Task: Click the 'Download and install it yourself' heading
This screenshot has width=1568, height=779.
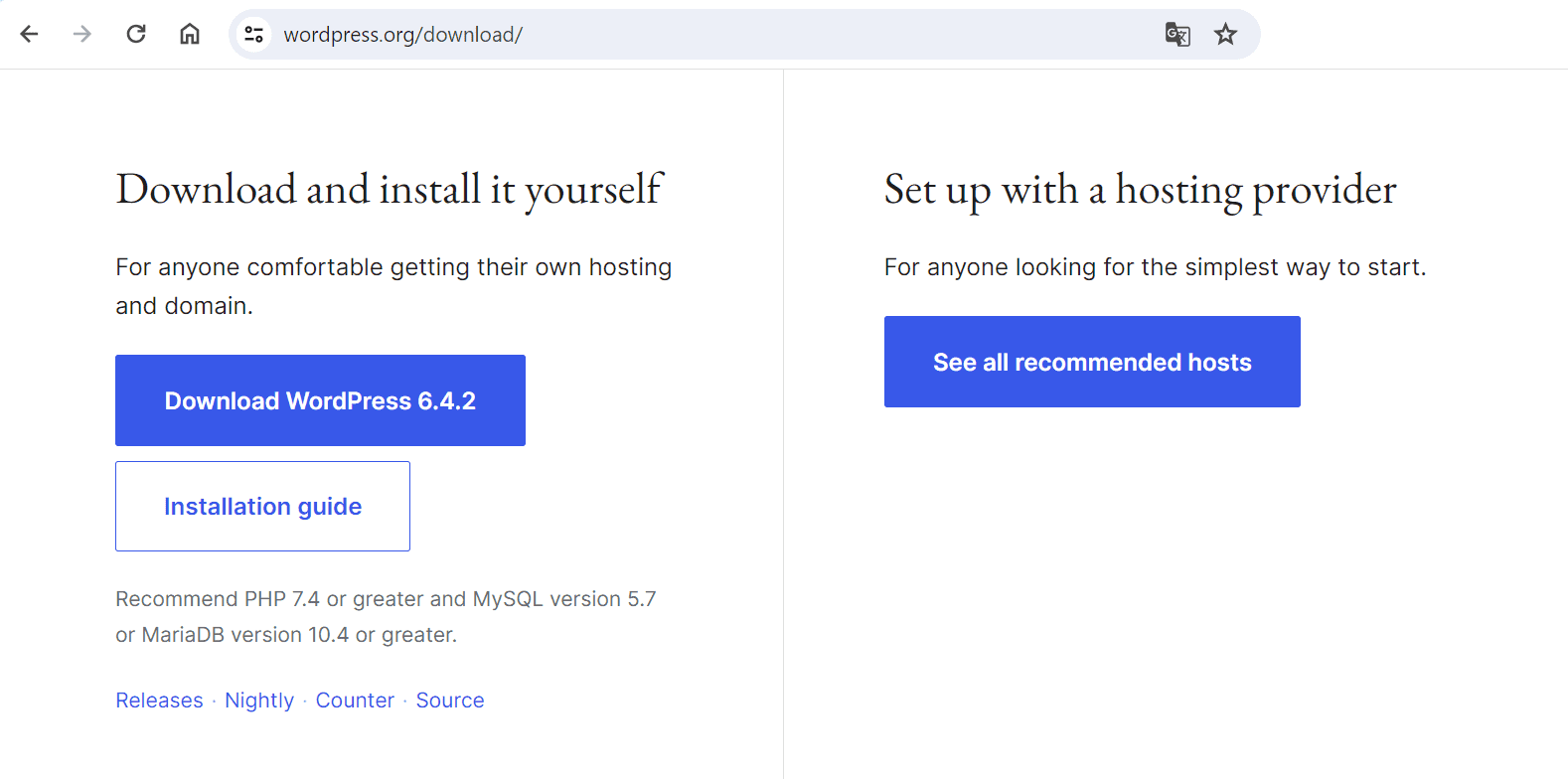Action: [x=389, y=190]
